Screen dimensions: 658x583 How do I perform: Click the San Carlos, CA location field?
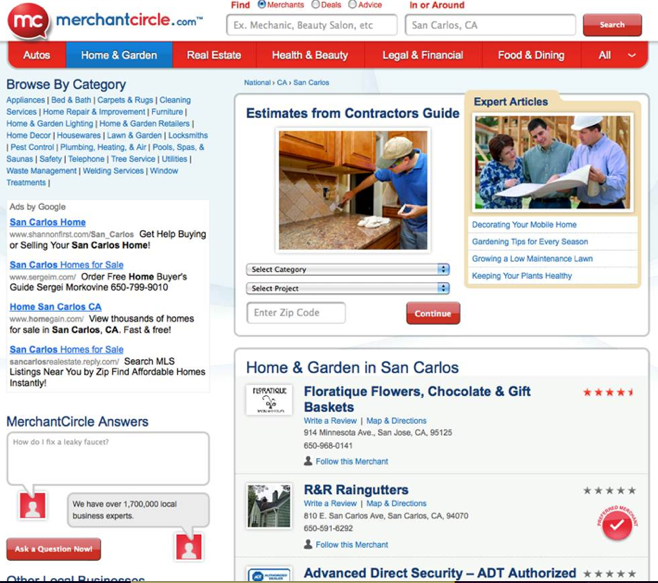click(490, 25)
